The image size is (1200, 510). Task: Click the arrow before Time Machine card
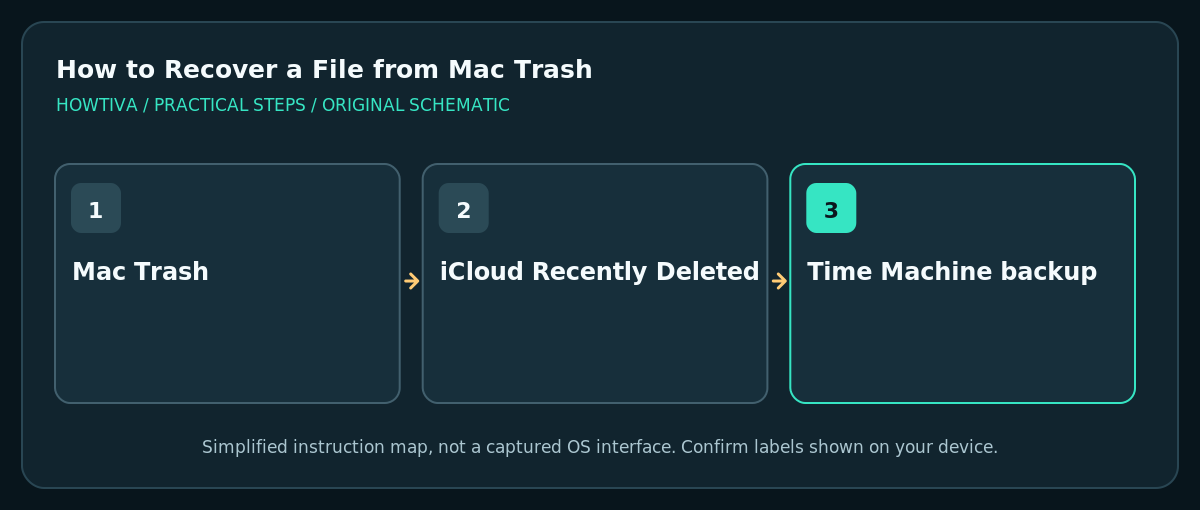pyautogui.click(x=779, y=281)
